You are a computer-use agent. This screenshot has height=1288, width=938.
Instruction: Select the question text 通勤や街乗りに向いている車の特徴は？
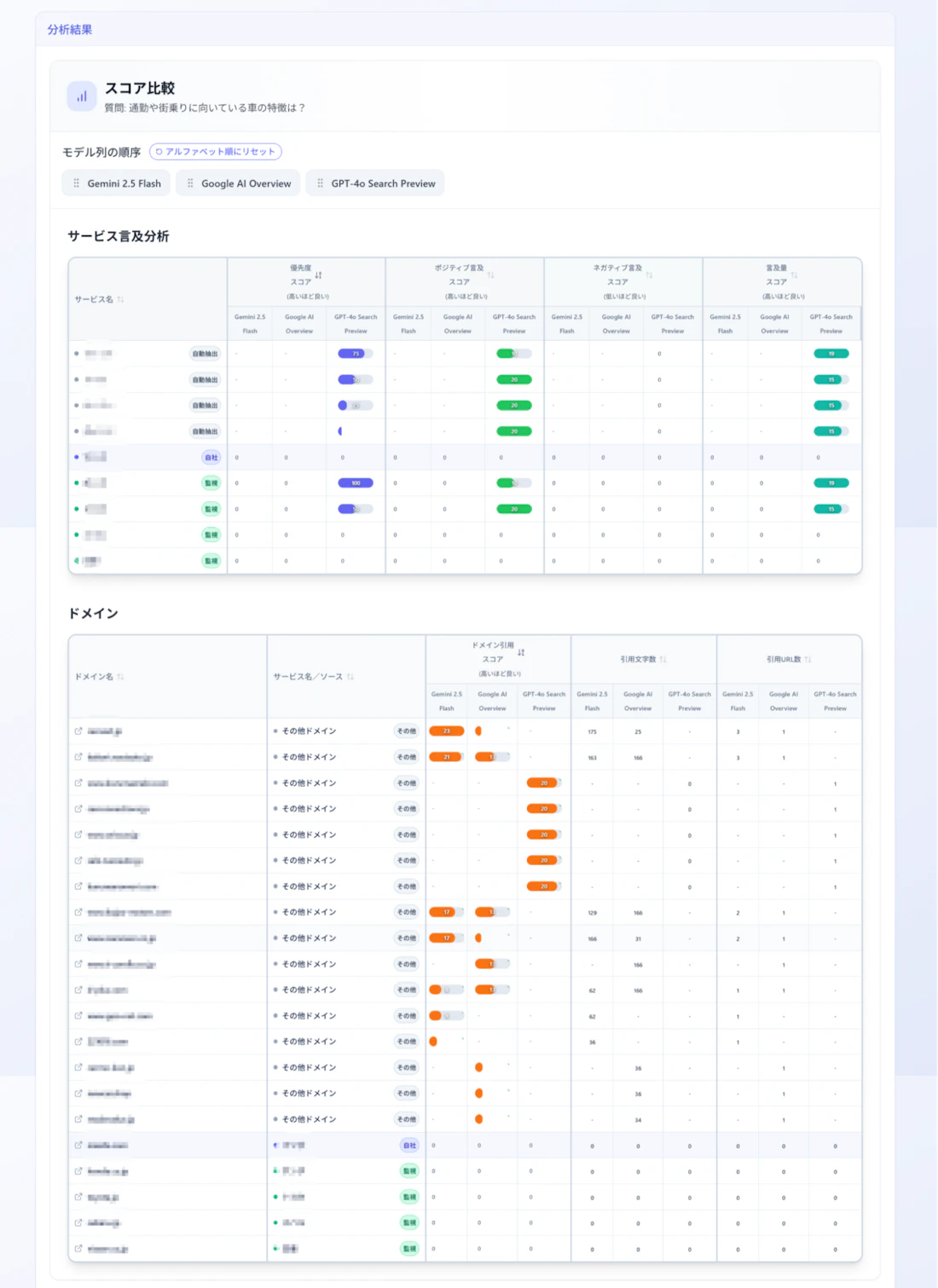click(217, 108)
